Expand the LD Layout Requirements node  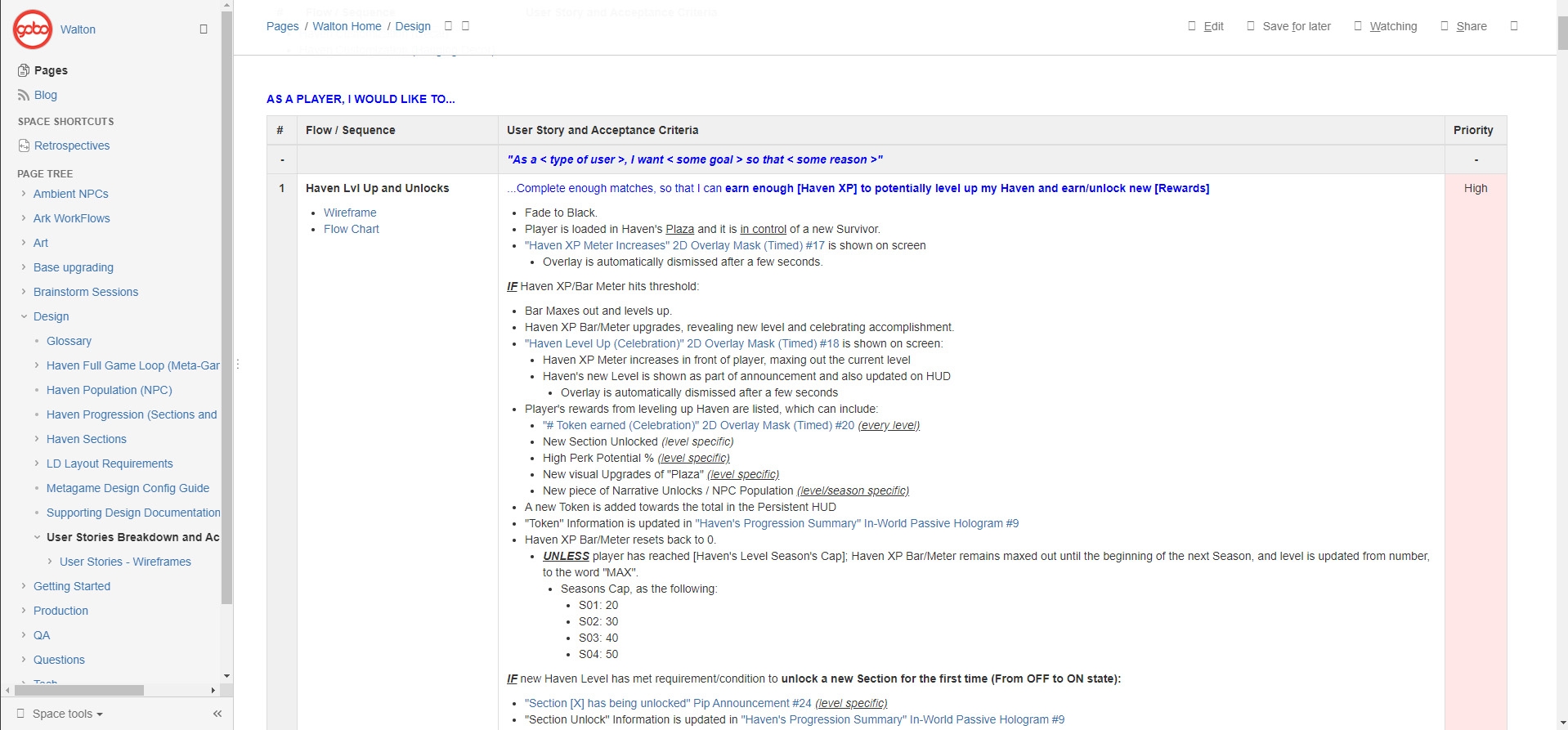pyautogui.click(x=37, y=464)
